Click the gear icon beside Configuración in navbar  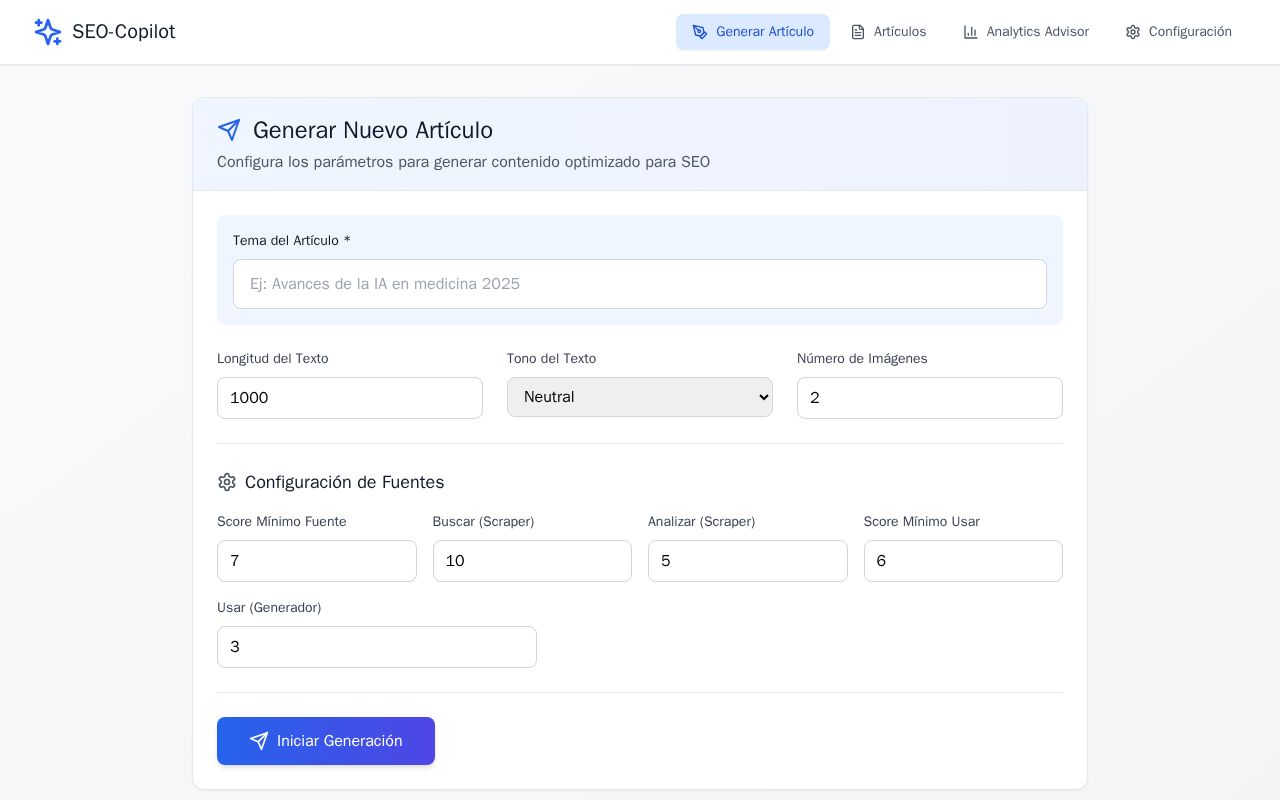point(1133,32)
